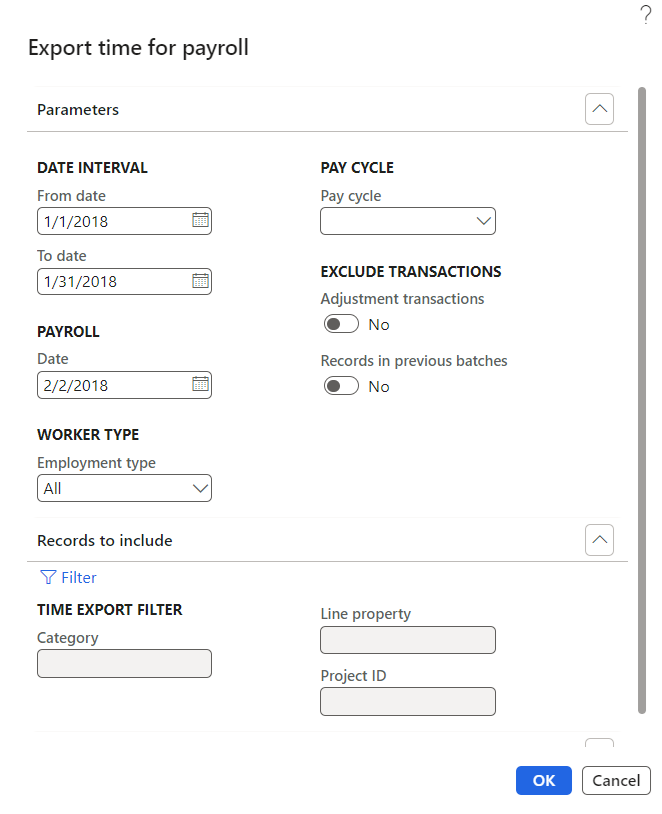
Task: Click the dialog vertical scrollbar
Action: click(x=642, y=400)
